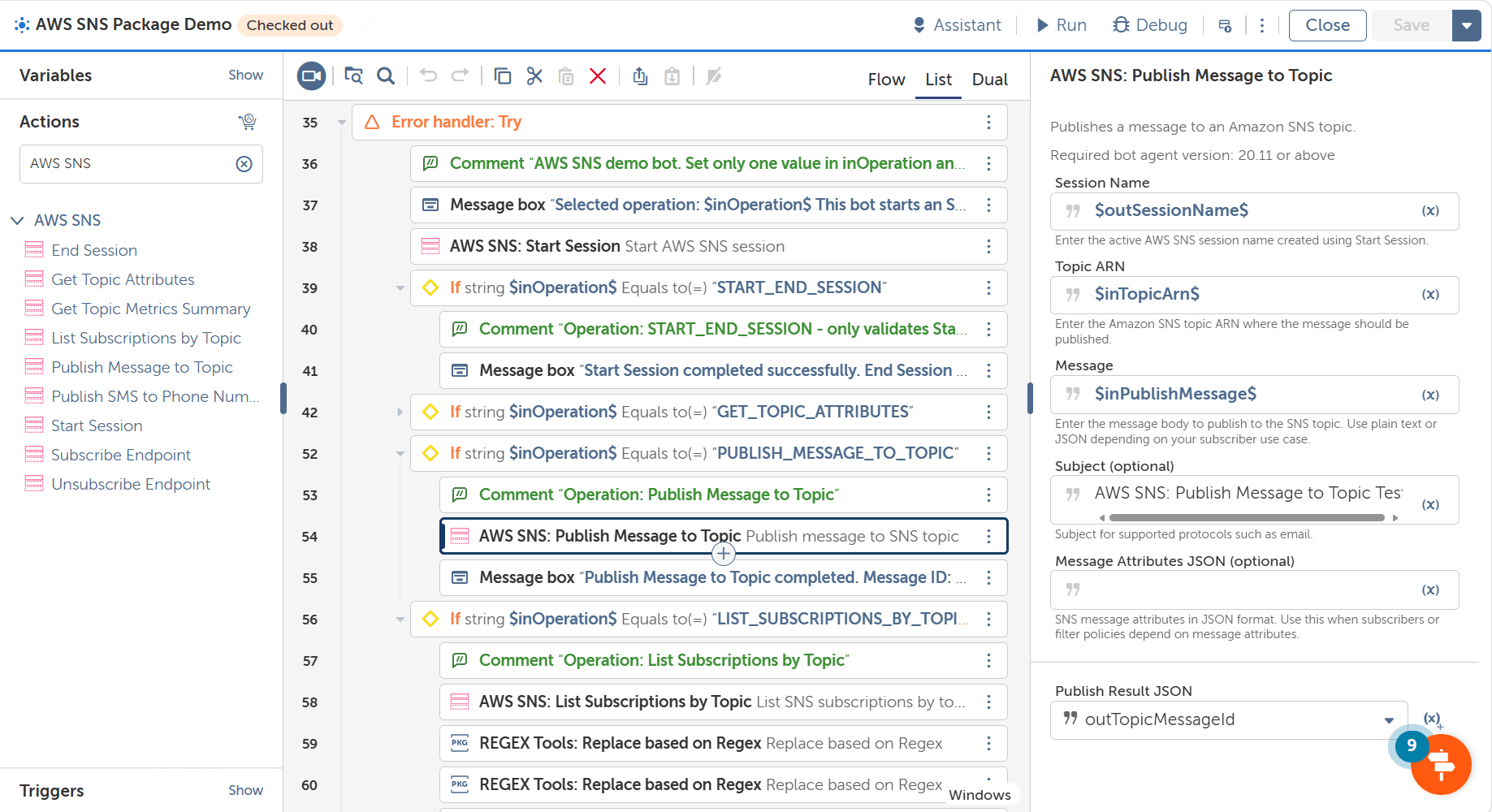The width and height of the screenshot is (1492, 812).
Task: Open the Publish Result JSON variable dropdown
Action: click(1389, 720)
